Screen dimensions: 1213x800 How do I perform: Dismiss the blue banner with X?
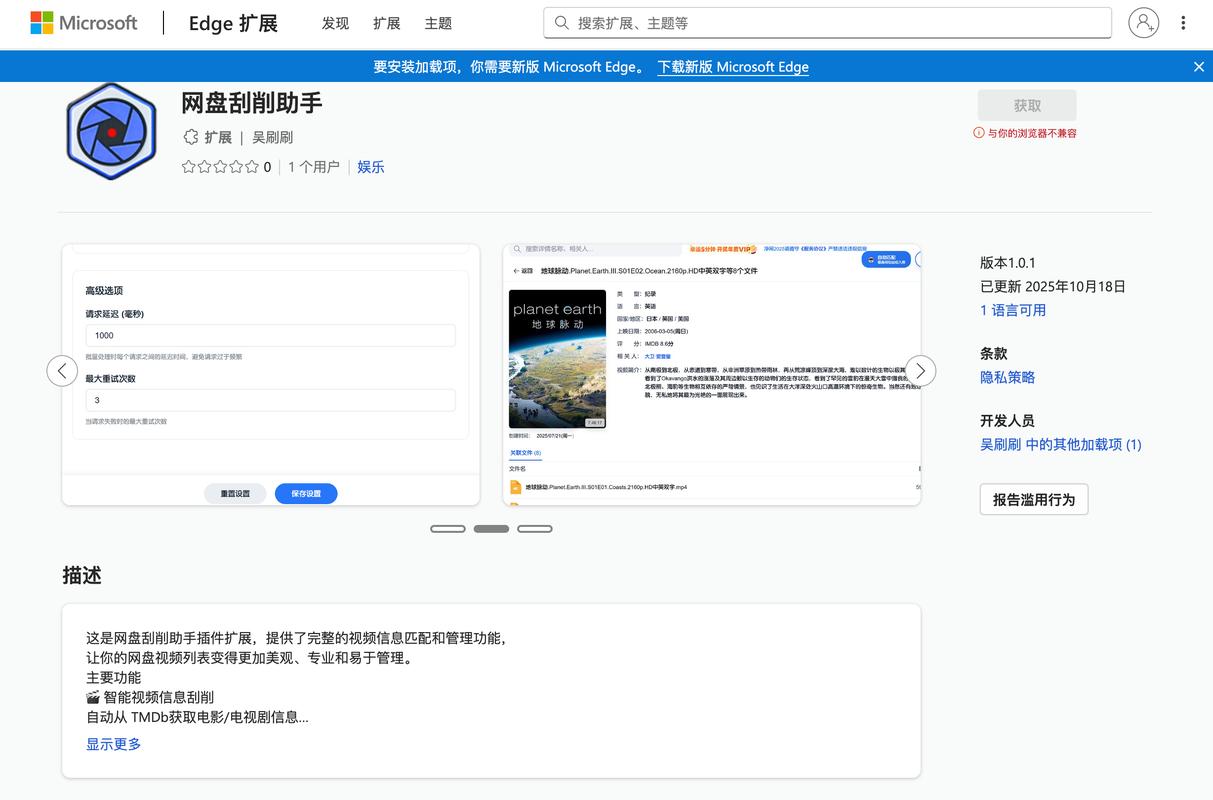[1199, 67]
